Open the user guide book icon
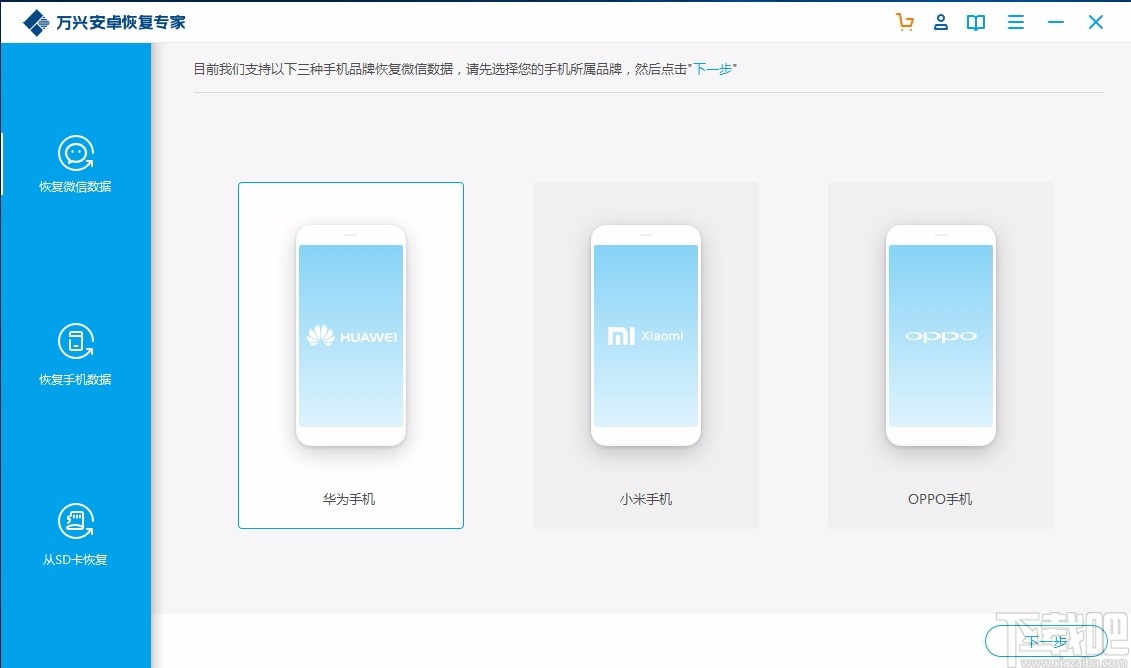Image resolution: width=1131 pixels, height=668 pixels. tap(976, 23)
